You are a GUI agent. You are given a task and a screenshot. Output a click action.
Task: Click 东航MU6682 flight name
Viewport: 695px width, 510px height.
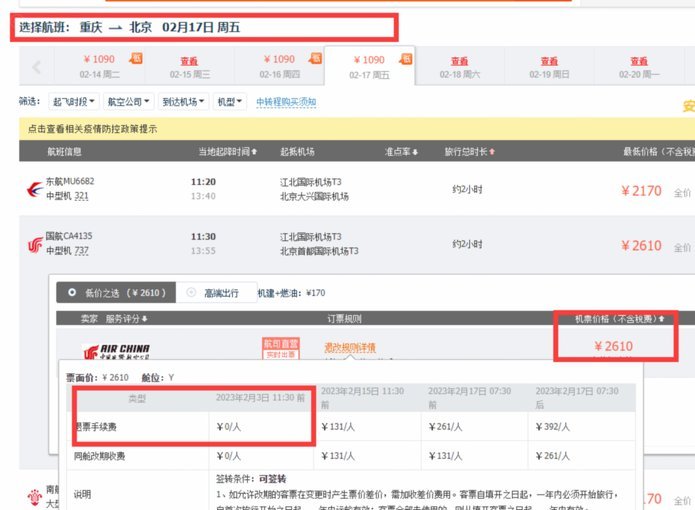[70, 181]
